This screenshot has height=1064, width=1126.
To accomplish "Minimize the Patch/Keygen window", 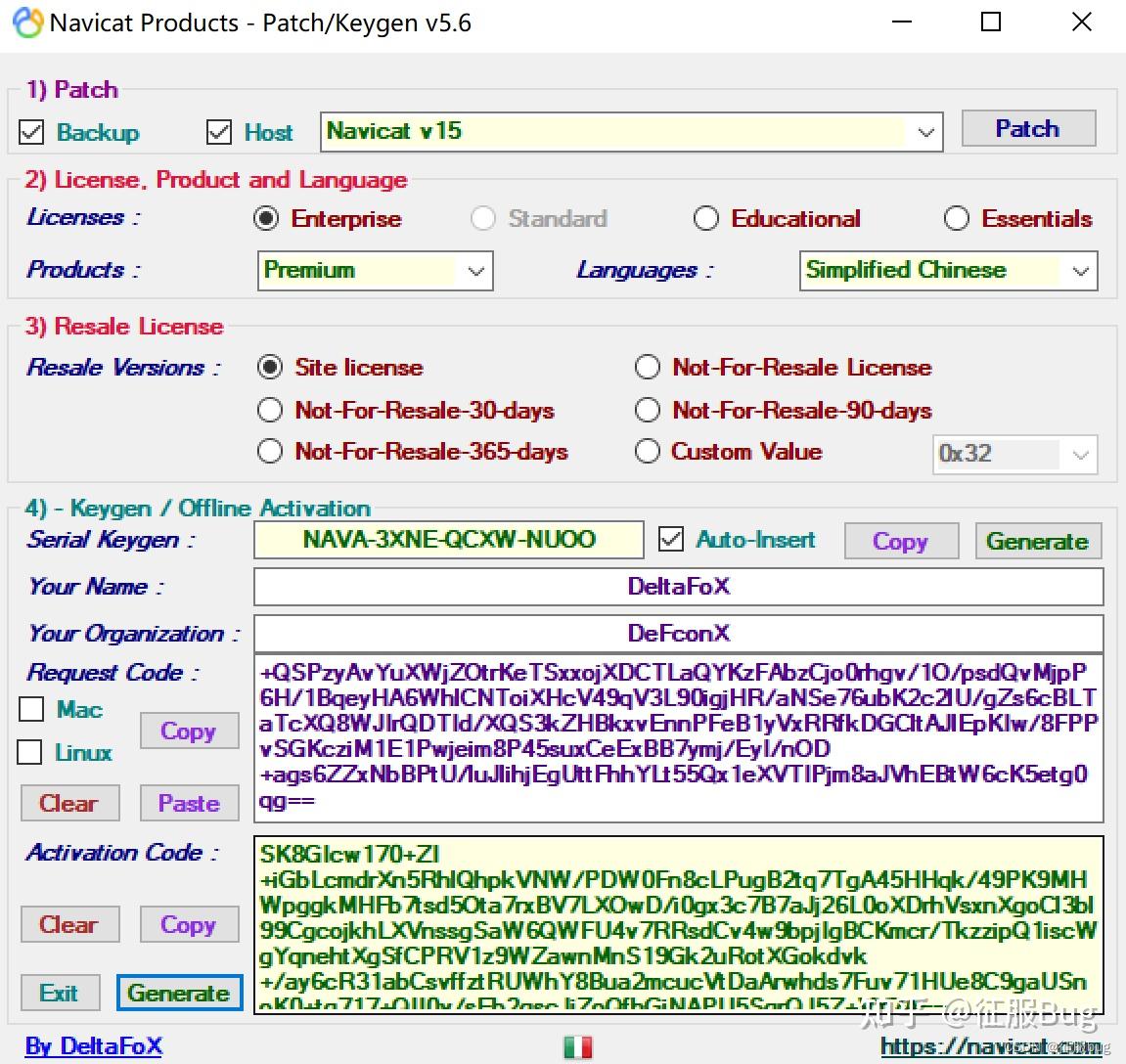I will click(x=901, y=22).
